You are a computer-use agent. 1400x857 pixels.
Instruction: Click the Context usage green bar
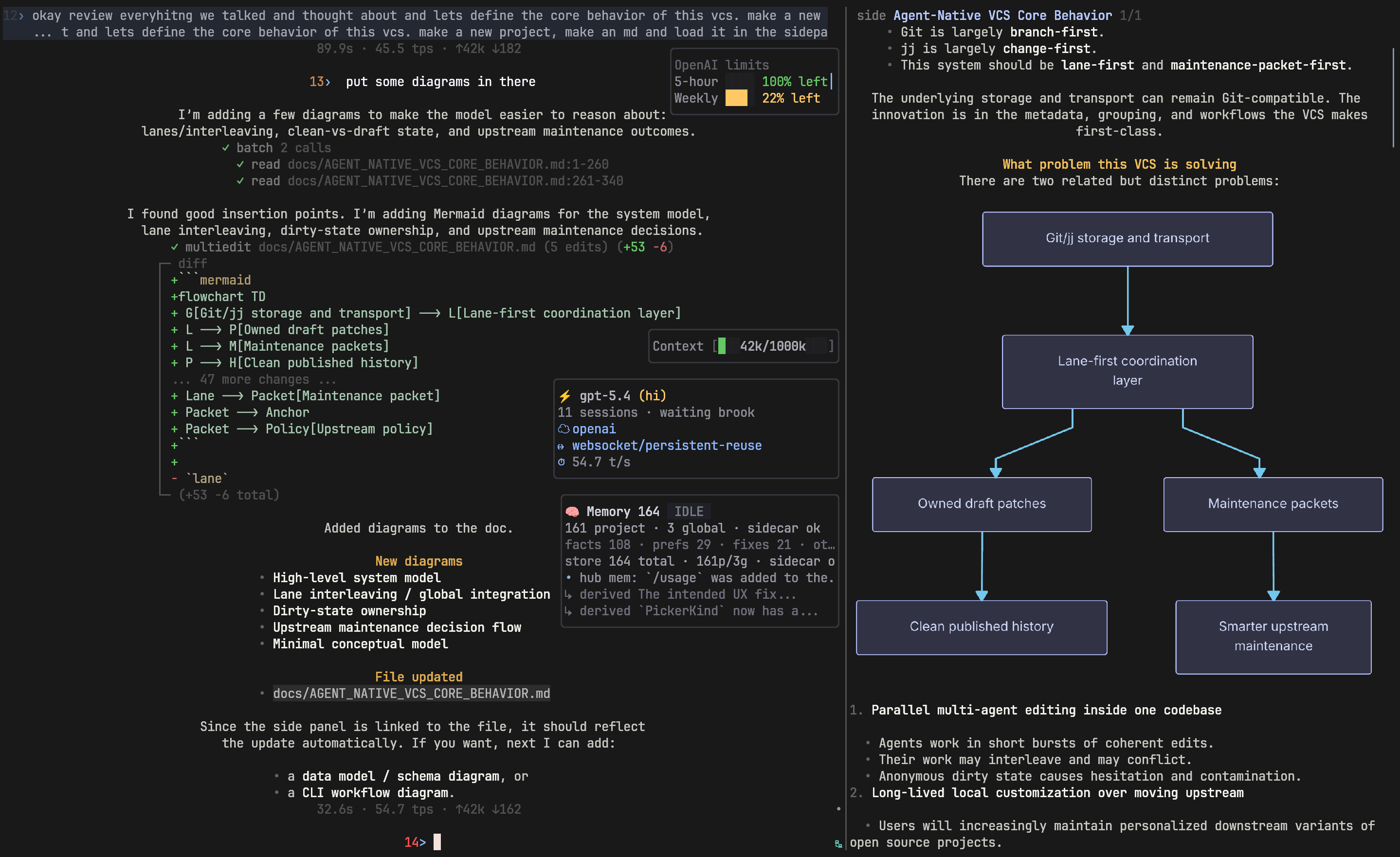click(x=722, y=346)
